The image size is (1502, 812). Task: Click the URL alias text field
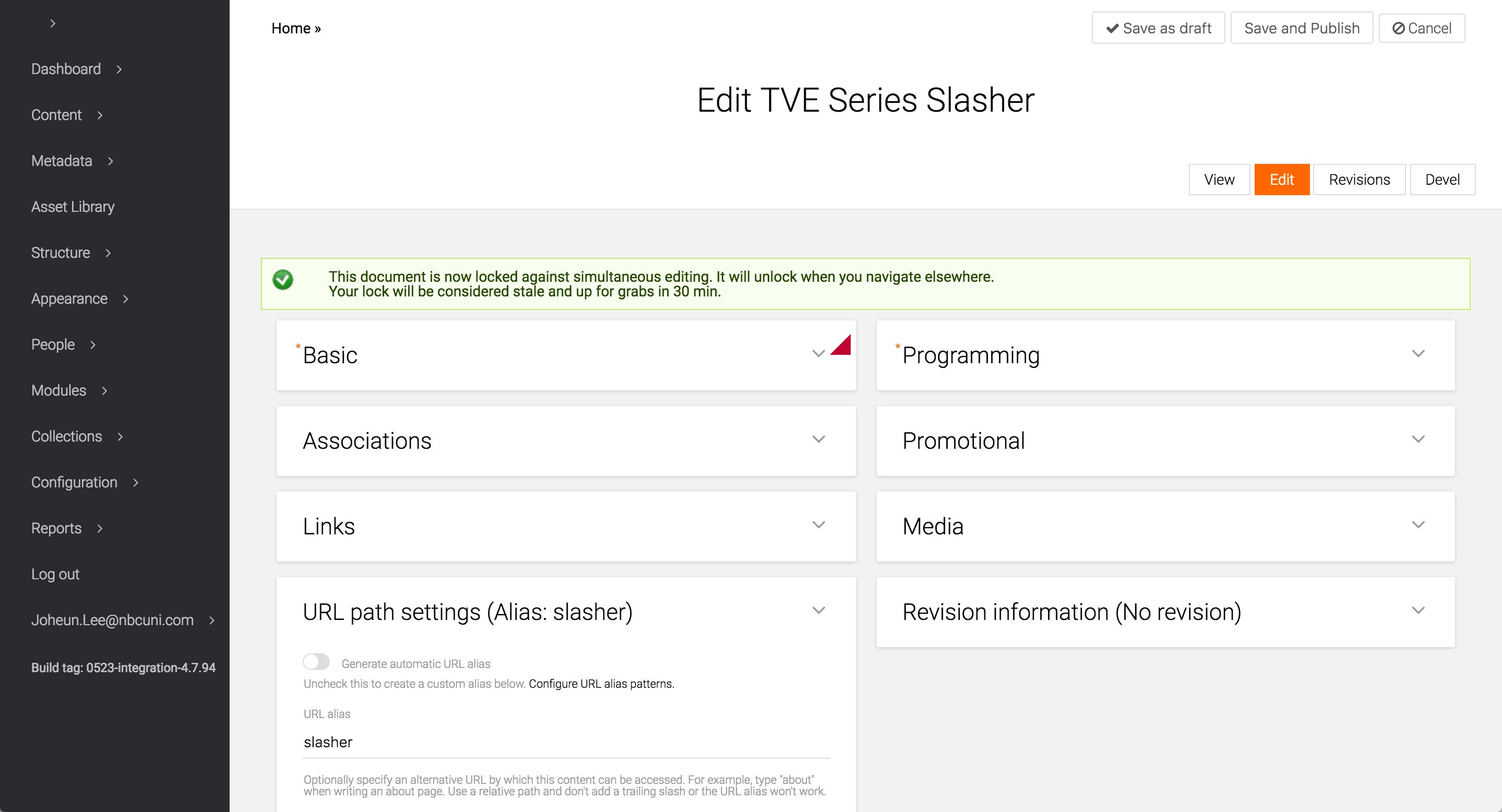[566, 742]
